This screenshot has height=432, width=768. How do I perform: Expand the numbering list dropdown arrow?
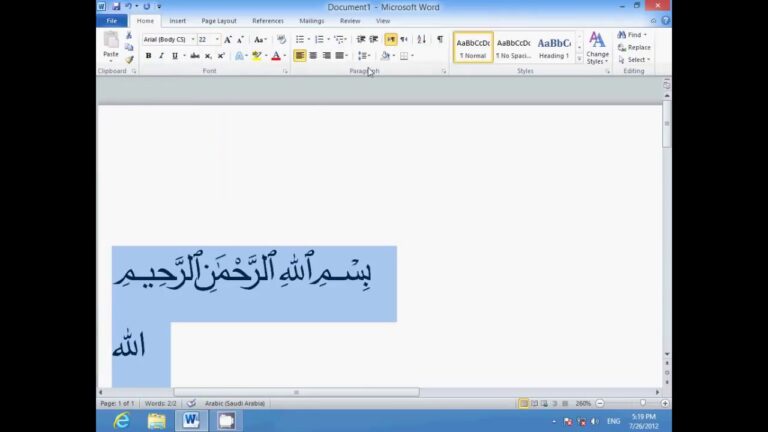(328, 39)
